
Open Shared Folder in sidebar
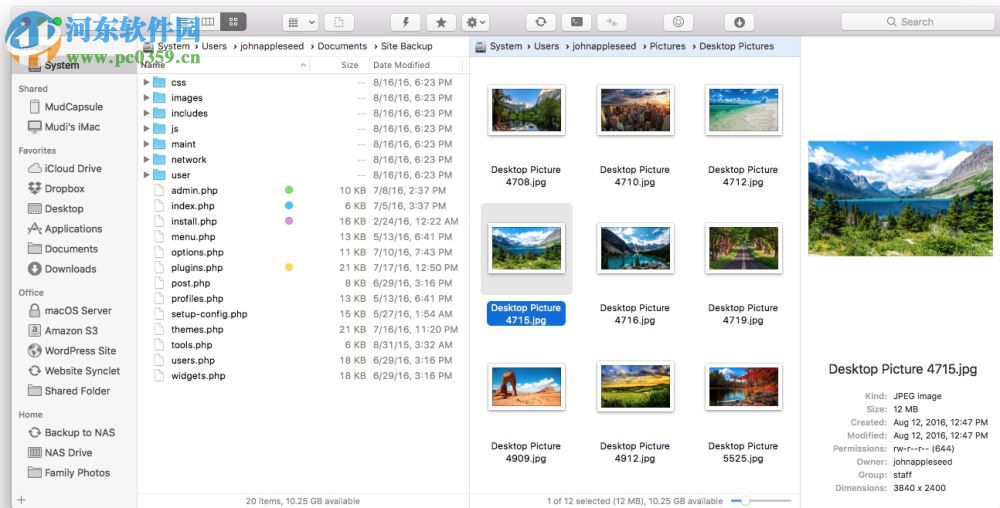(69, 391)
